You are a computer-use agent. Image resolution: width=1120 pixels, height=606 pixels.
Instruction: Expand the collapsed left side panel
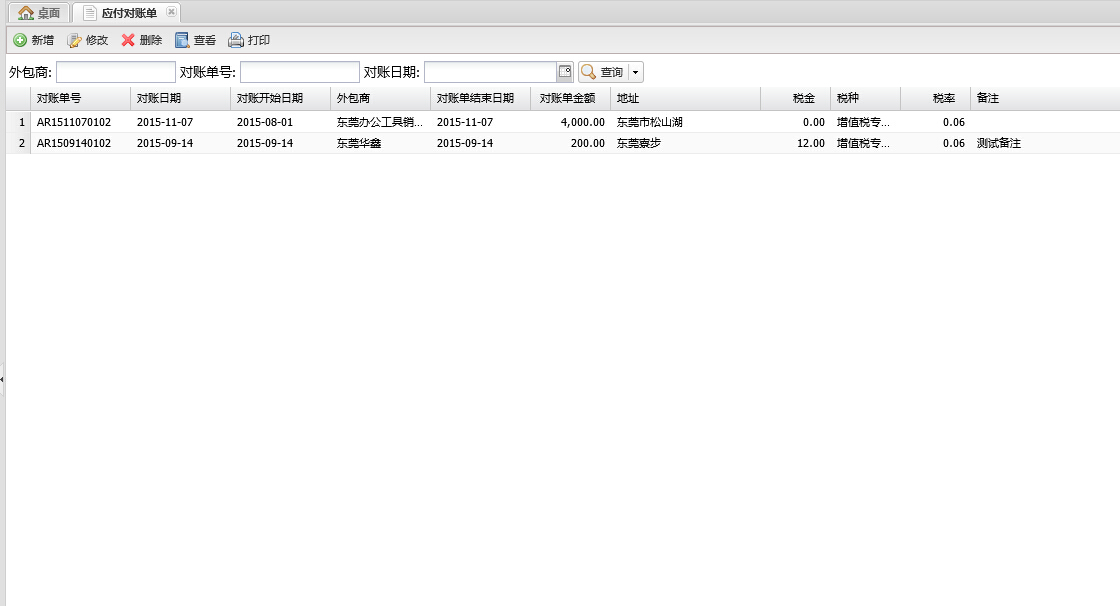tap(2, 379)
